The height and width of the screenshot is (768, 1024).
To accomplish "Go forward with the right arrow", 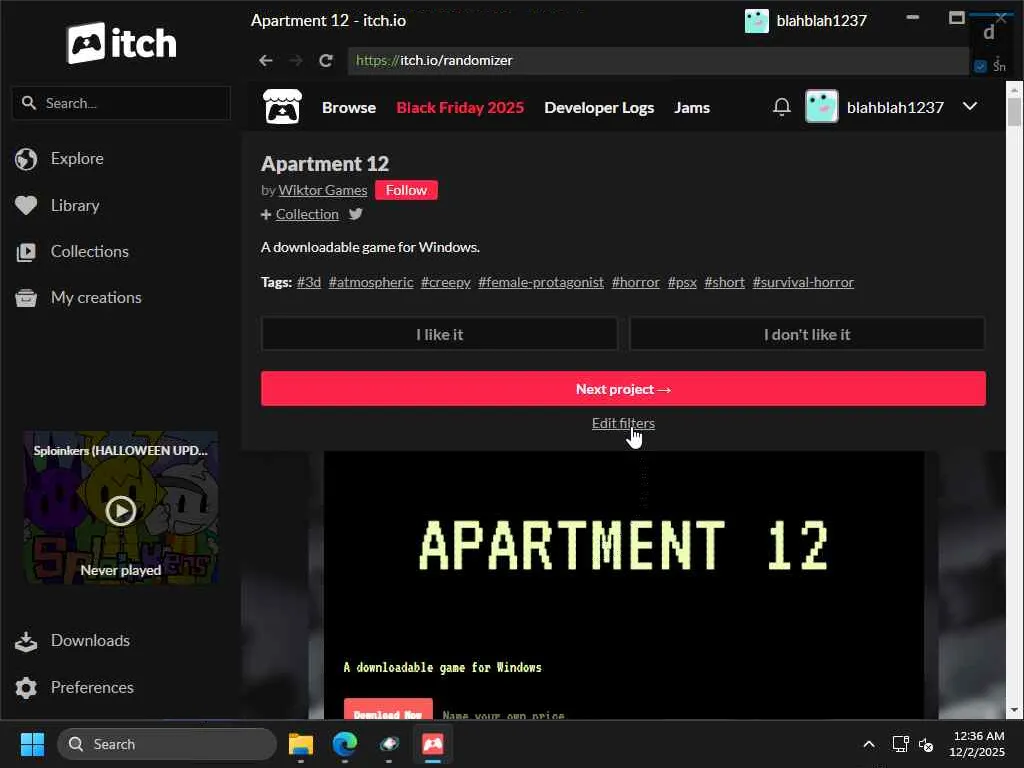I will tap(296, 61).
